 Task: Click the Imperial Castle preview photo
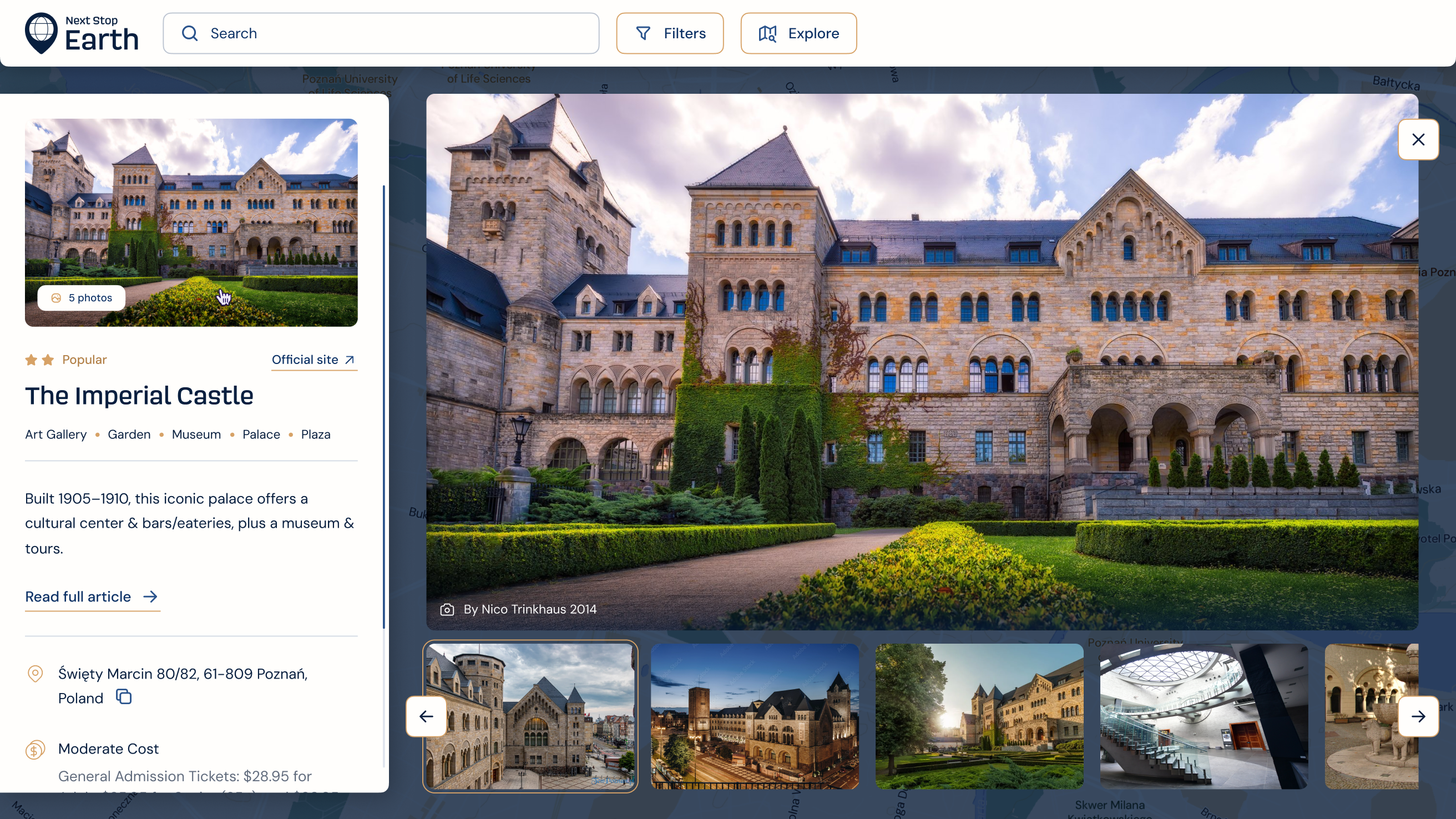[x=191, y=222]
